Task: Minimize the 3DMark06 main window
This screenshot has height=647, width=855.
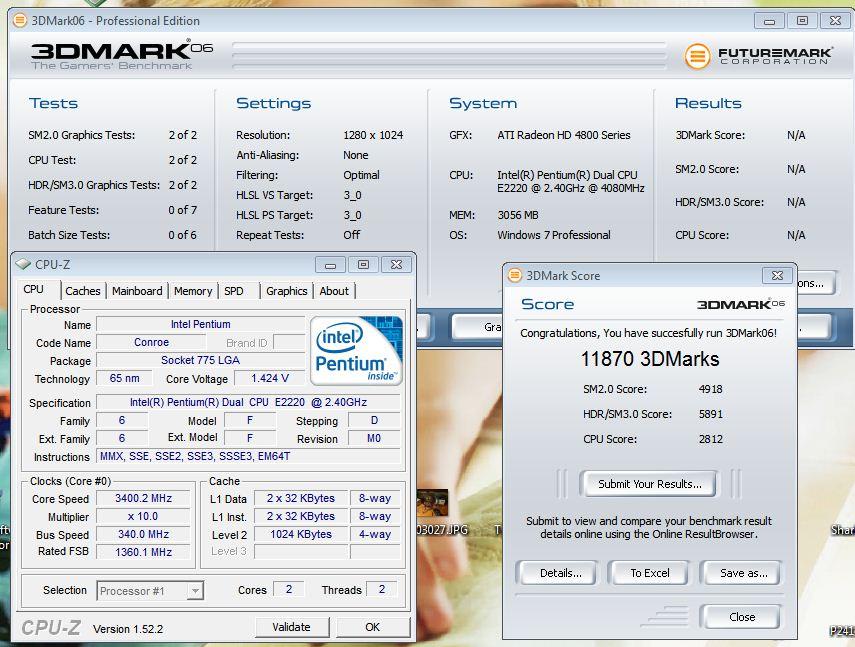Action: tap(769, 21)
